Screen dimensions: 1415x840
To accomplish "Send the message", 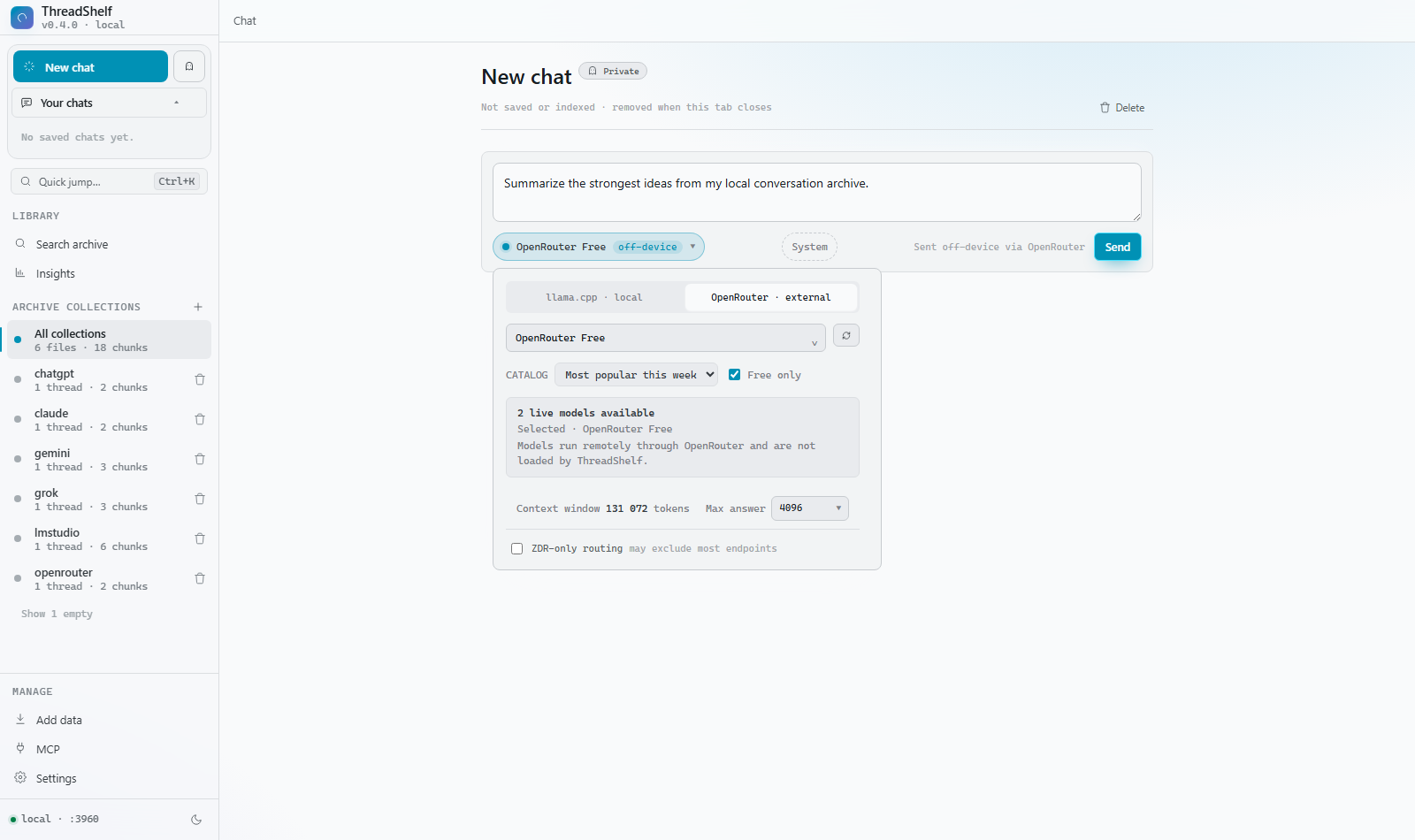I will click(1117, 247).
